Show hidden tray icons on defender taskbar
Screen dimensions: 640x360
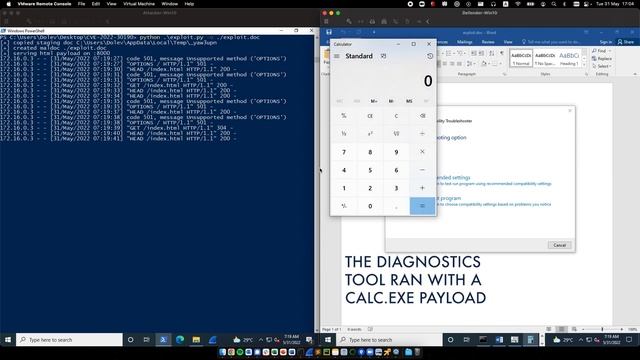580,340
